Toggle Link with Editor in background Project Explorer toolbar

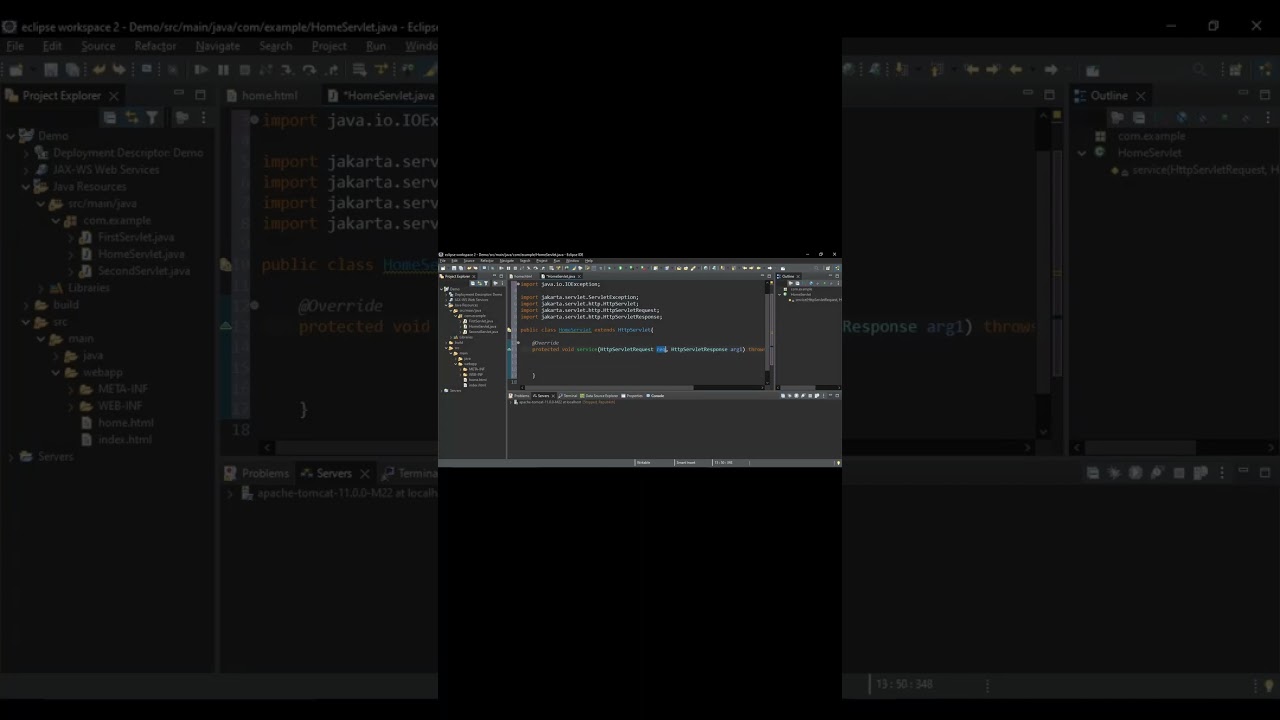coord(131,118)
